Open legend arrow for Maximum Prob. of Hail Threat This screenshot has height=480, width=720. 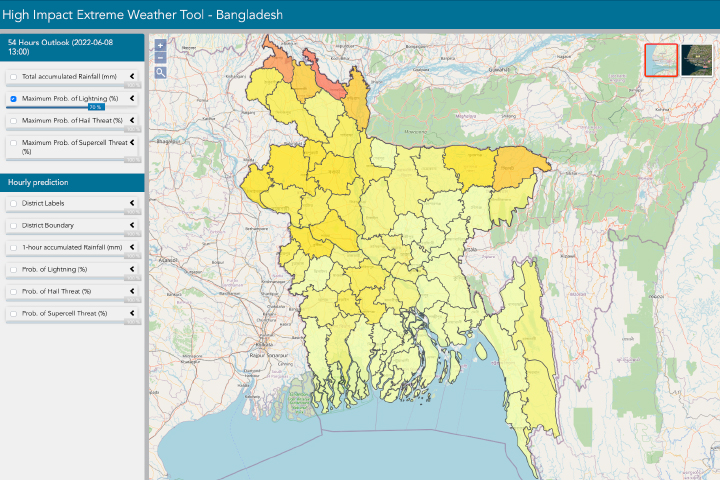coord(132,120)
